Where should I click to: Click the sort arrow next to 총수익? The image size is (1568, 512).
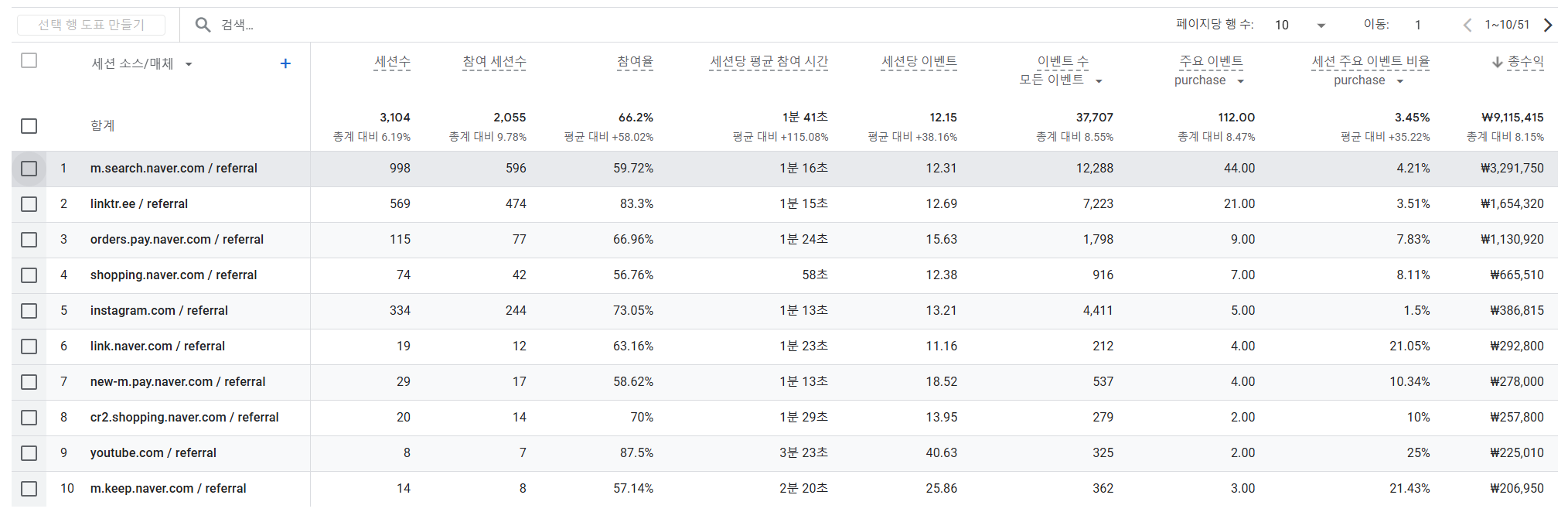click(1498, 62)
